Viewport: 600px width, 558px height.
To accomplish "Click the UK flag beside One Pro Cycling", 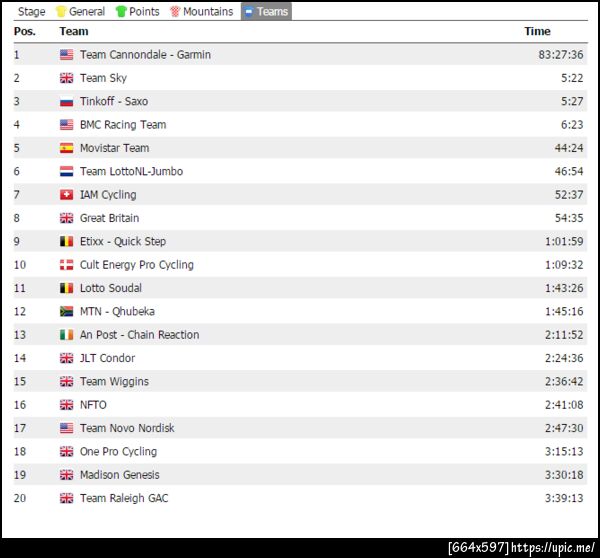I will (x=67, y=452).
